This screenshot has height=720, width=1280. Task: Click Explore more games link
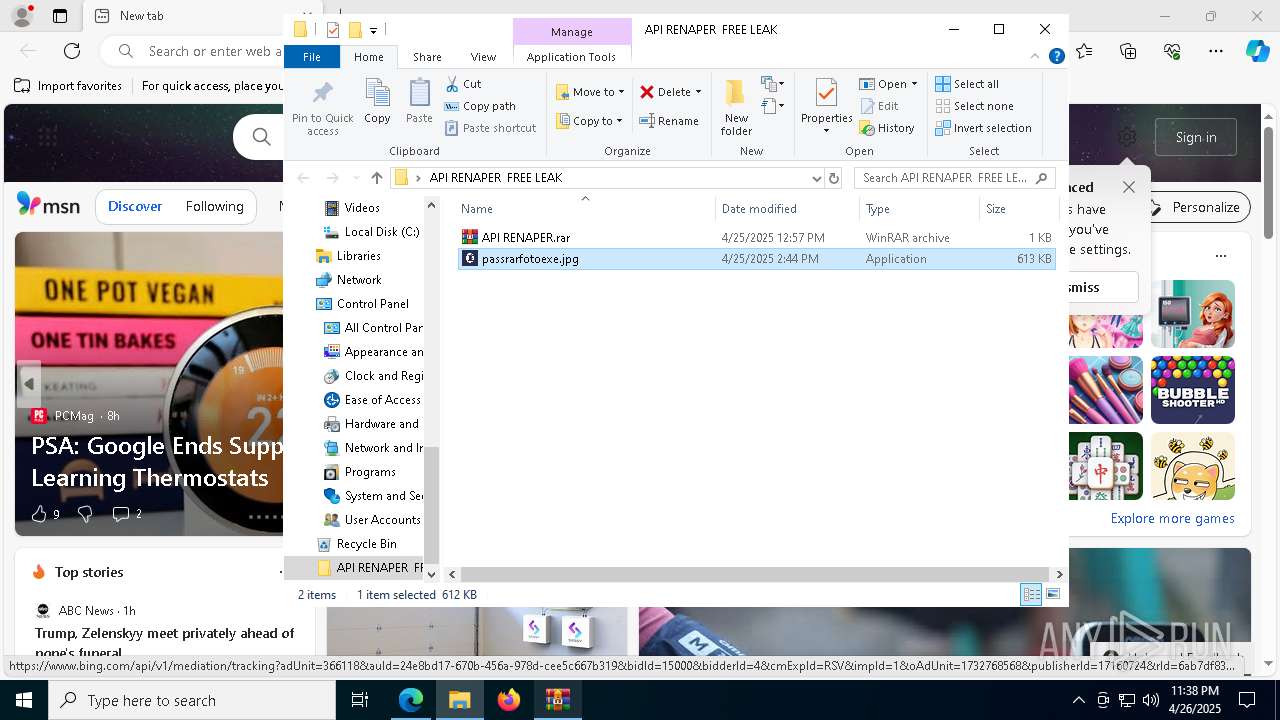(1172, 519)
